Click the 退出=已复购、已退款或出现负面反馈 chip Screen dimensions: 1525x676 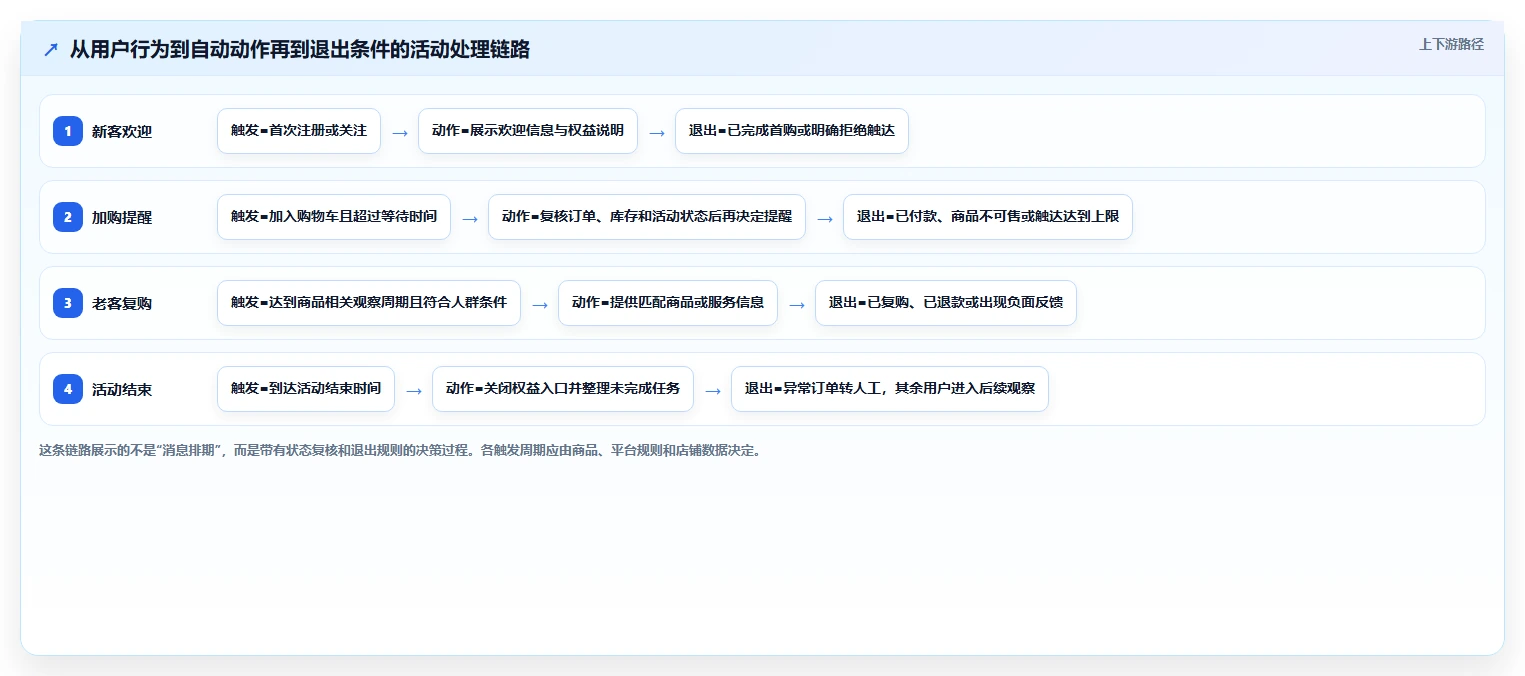[x=946, y=303]
